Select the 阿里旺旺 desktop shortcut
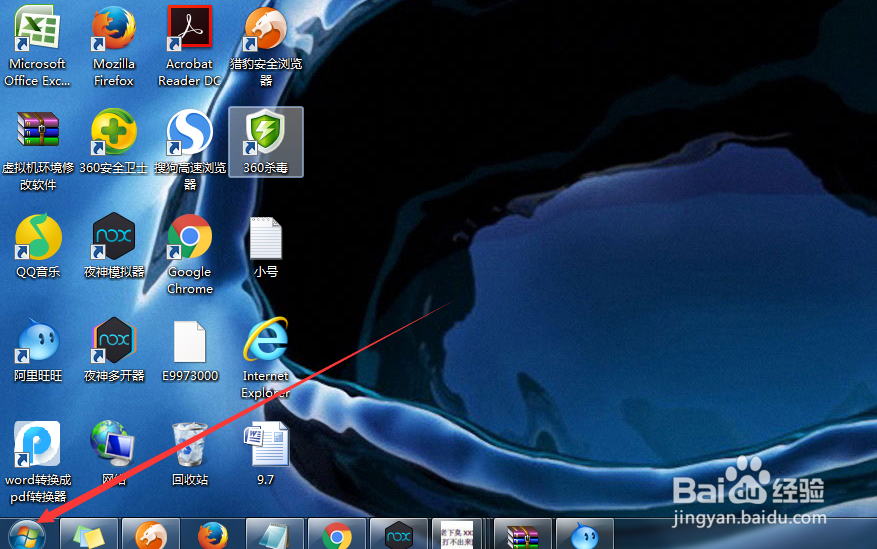Image resolution: width=877 pixels, height=549 pixels. (x=37, y=350)
